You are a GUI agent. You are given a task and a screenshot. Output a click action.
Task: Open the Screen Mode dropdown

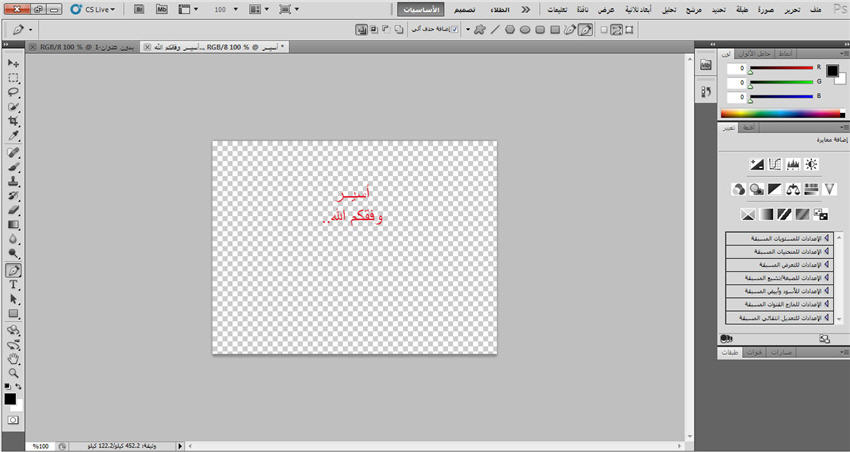click(x=289, y=9)
